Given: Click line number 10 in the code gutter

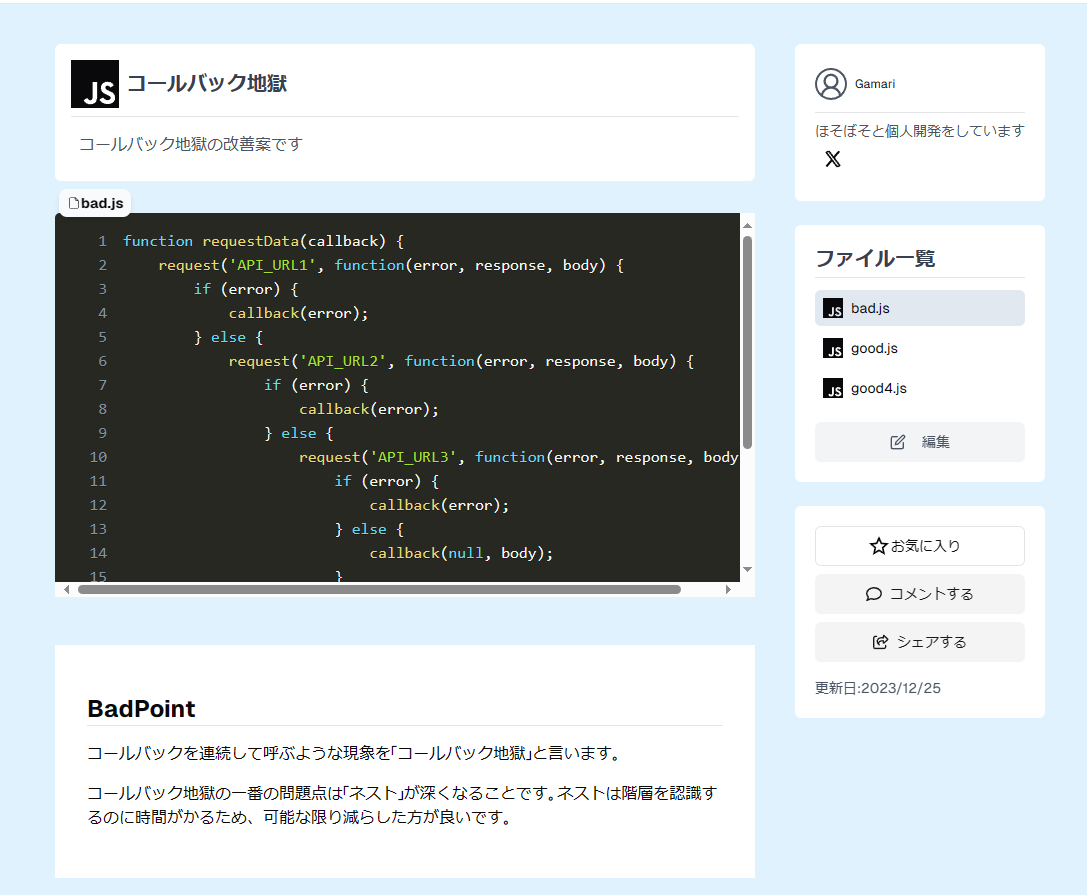Looking at the screenshot, I should [98, 458].
